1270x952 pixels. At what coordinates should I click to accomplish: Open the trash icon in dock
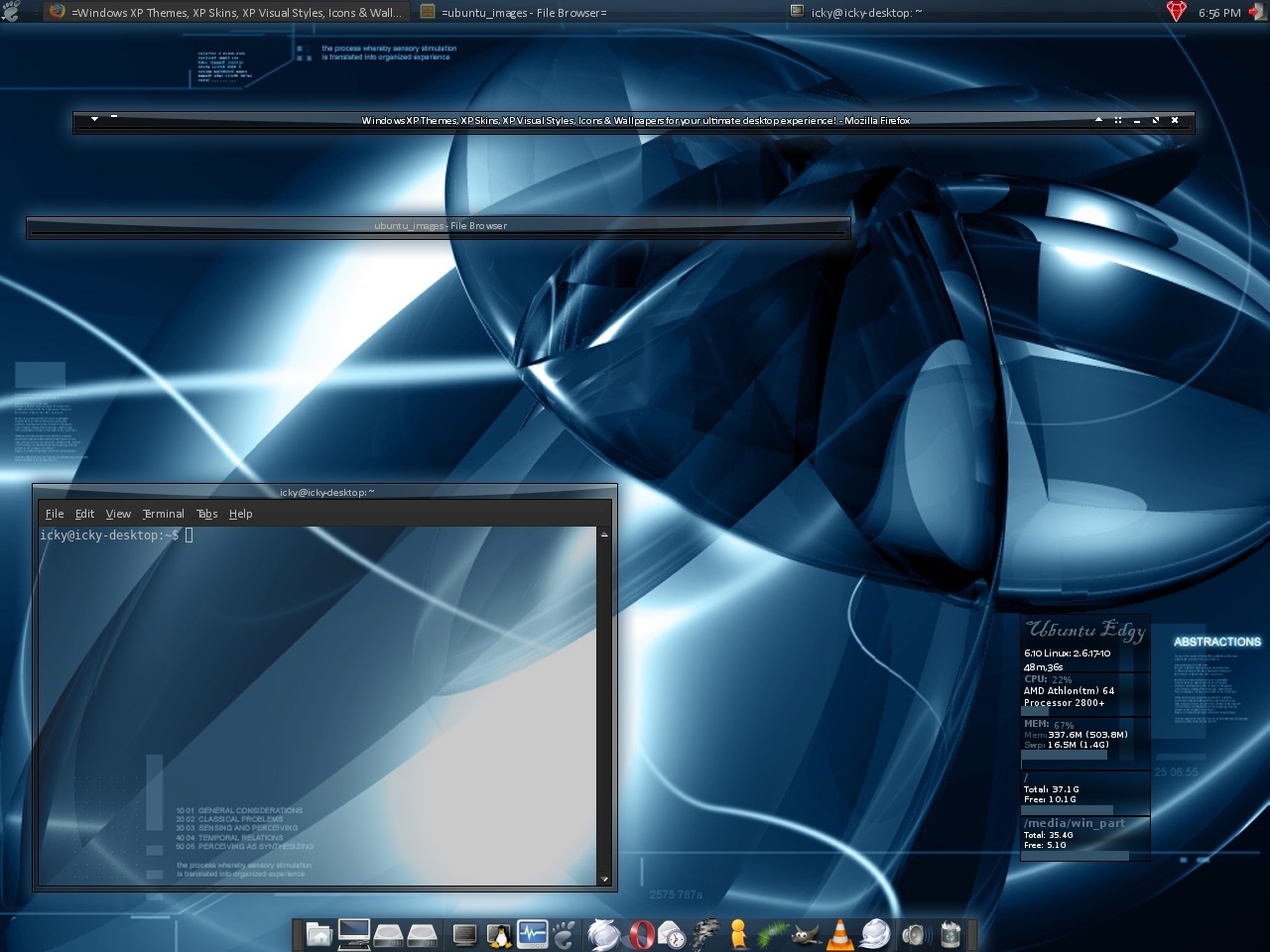[x=950, y=934]
